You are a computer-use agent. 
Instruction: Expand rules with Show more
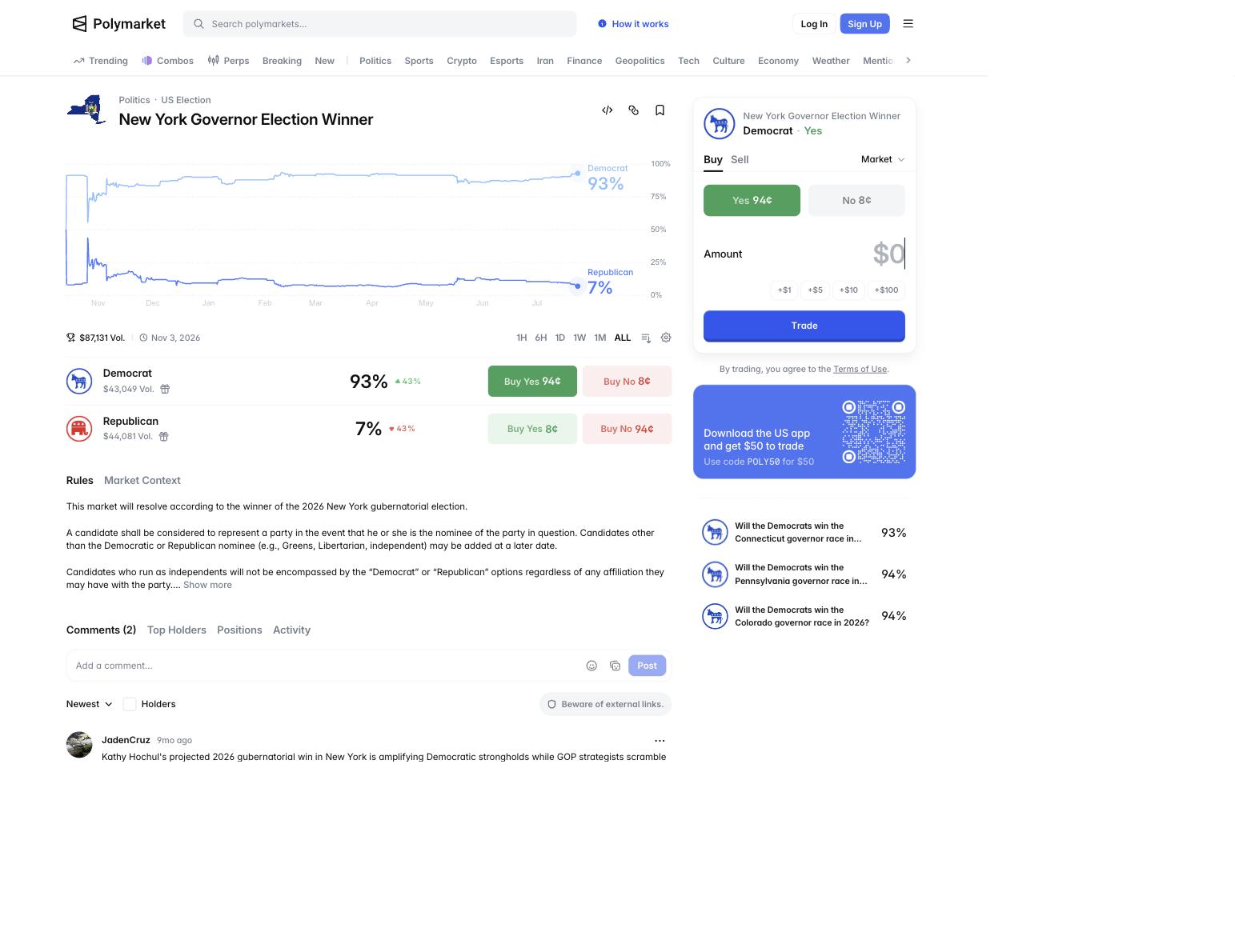point(207,585)
